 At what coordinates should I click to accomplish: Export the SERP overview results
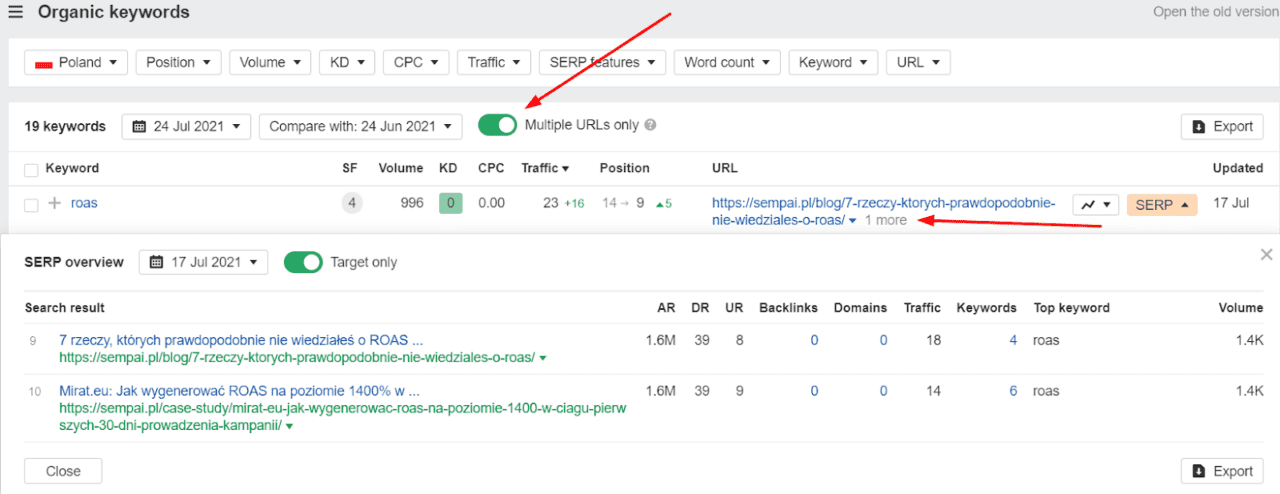(1221, 471)
